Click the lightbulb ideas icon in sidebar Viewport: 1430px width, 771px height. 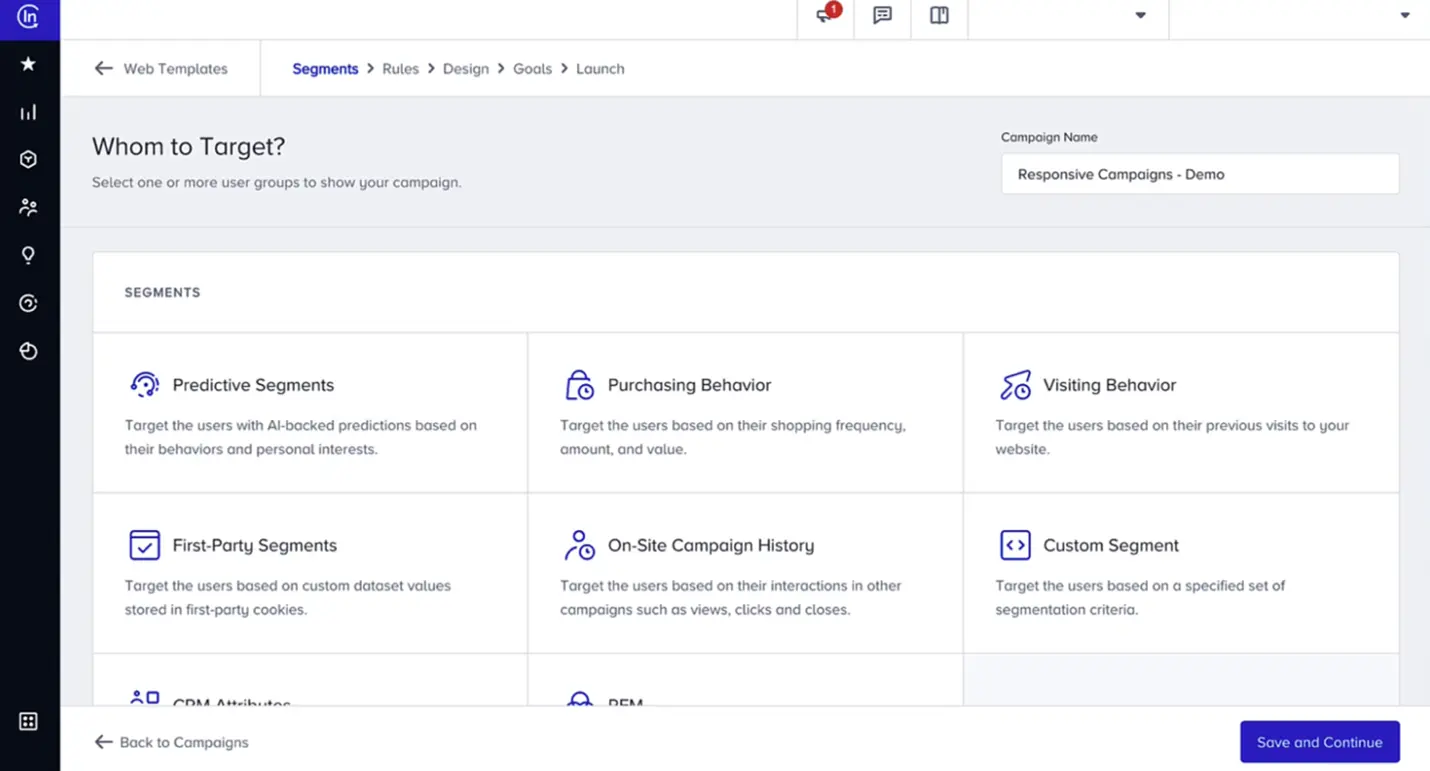pyautogui.click(x=28, y=255)
